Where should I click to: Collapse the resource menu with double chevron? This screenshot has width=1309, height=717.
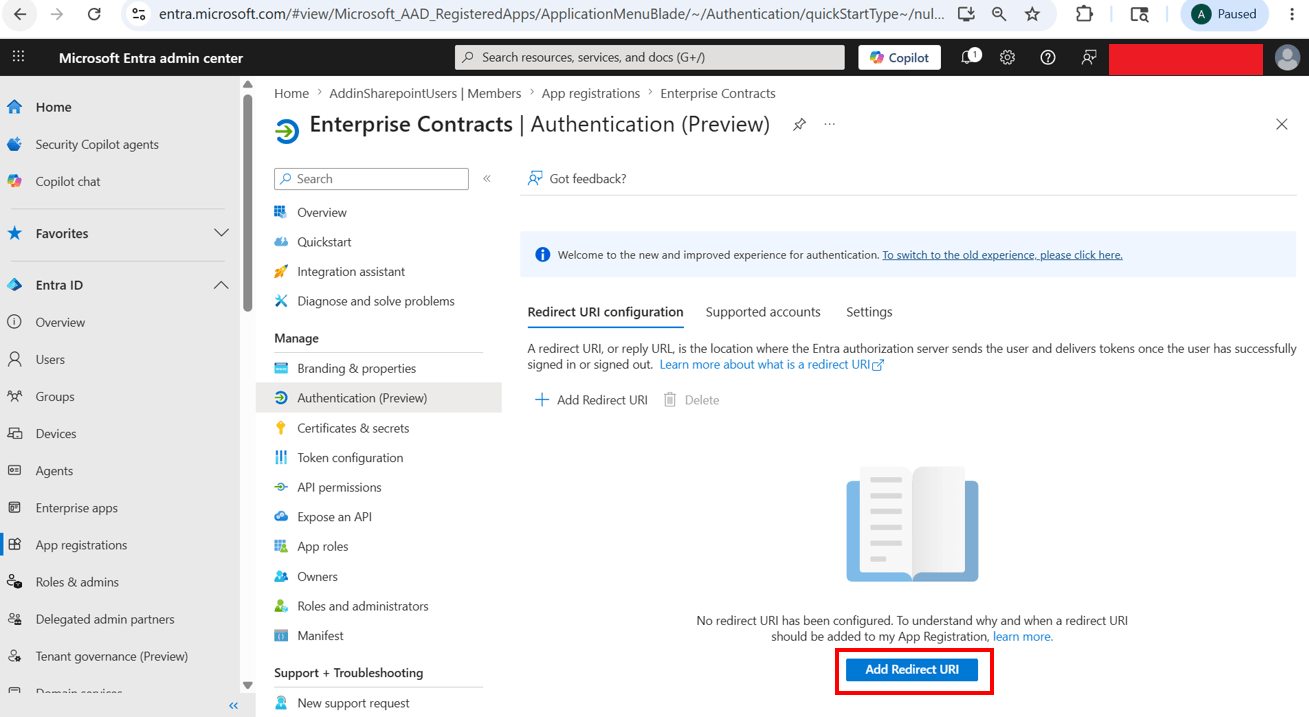point(487,179)
